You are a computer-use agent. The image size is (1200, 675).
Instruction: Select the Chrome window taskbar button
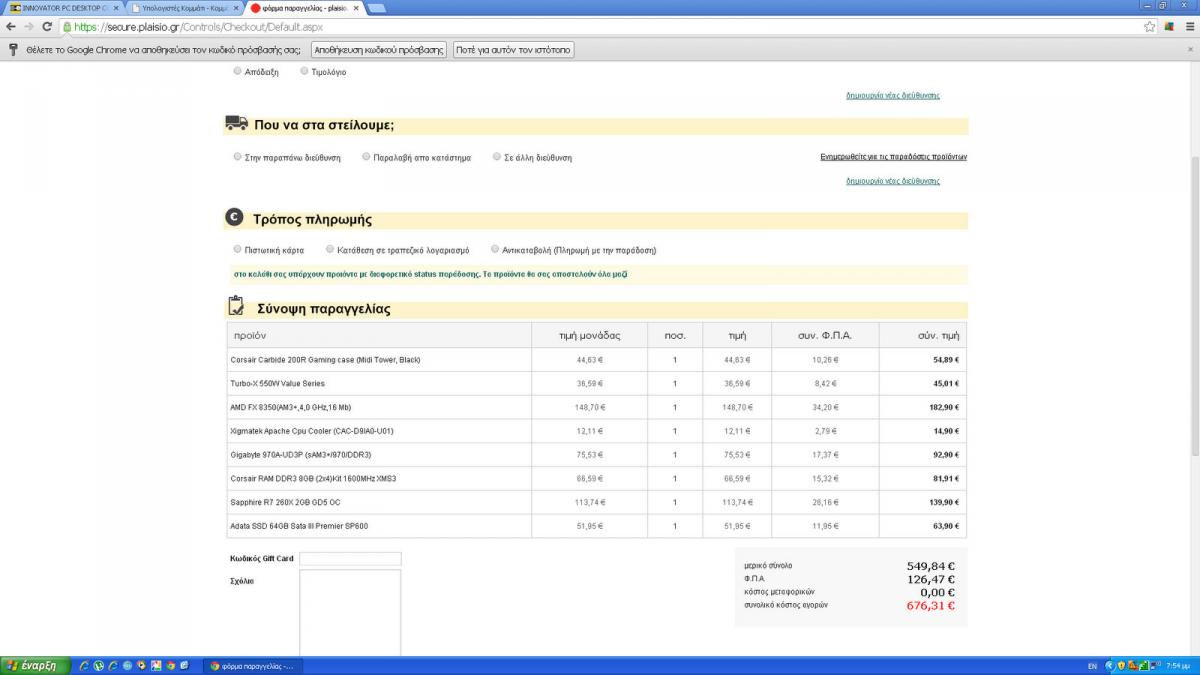(252, 666)
